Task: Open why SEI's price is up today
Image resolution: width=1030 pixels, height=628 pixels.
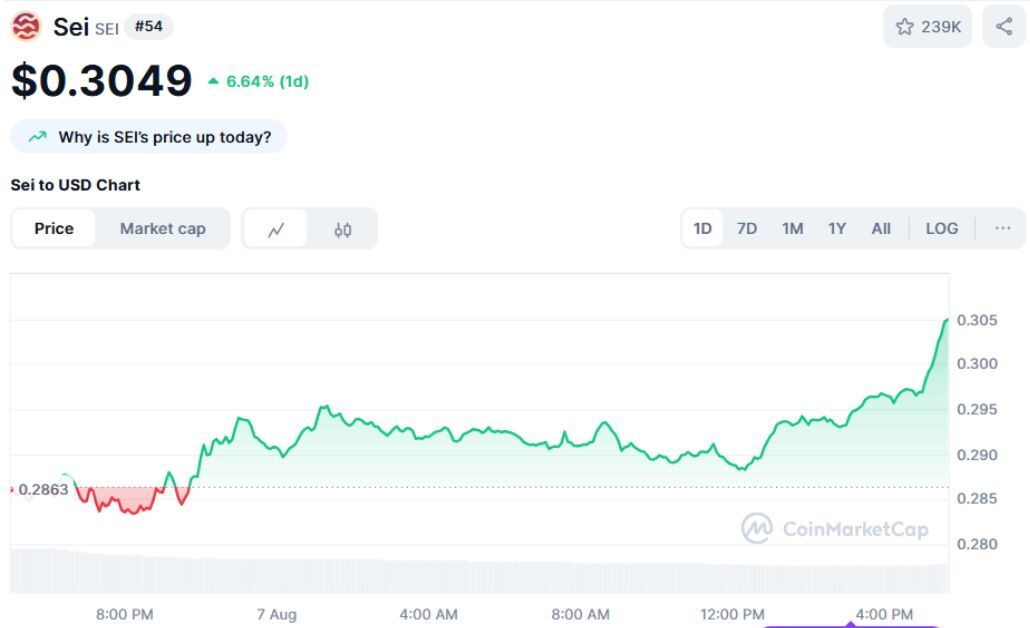Action: point(148,135)
